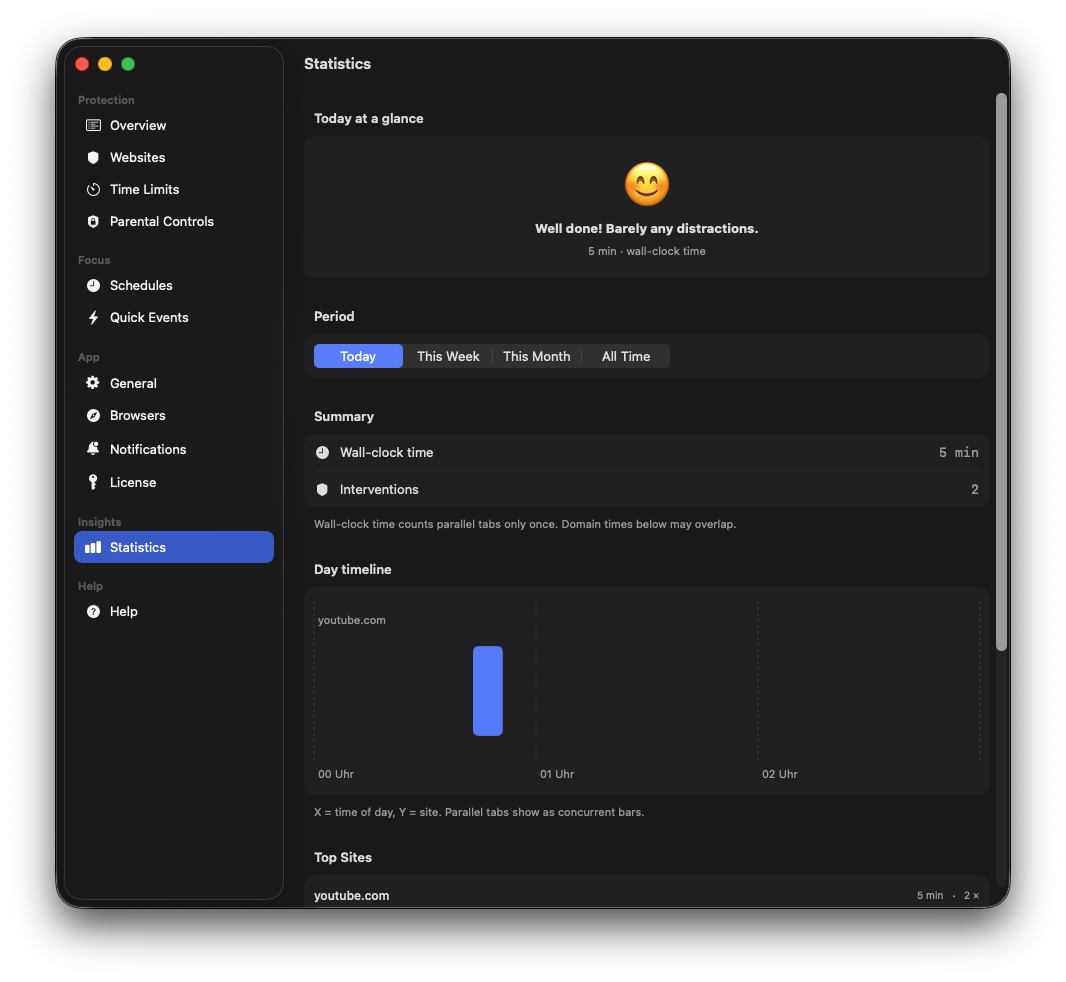Open the License page
The image size is (1066, 982).
173,482
